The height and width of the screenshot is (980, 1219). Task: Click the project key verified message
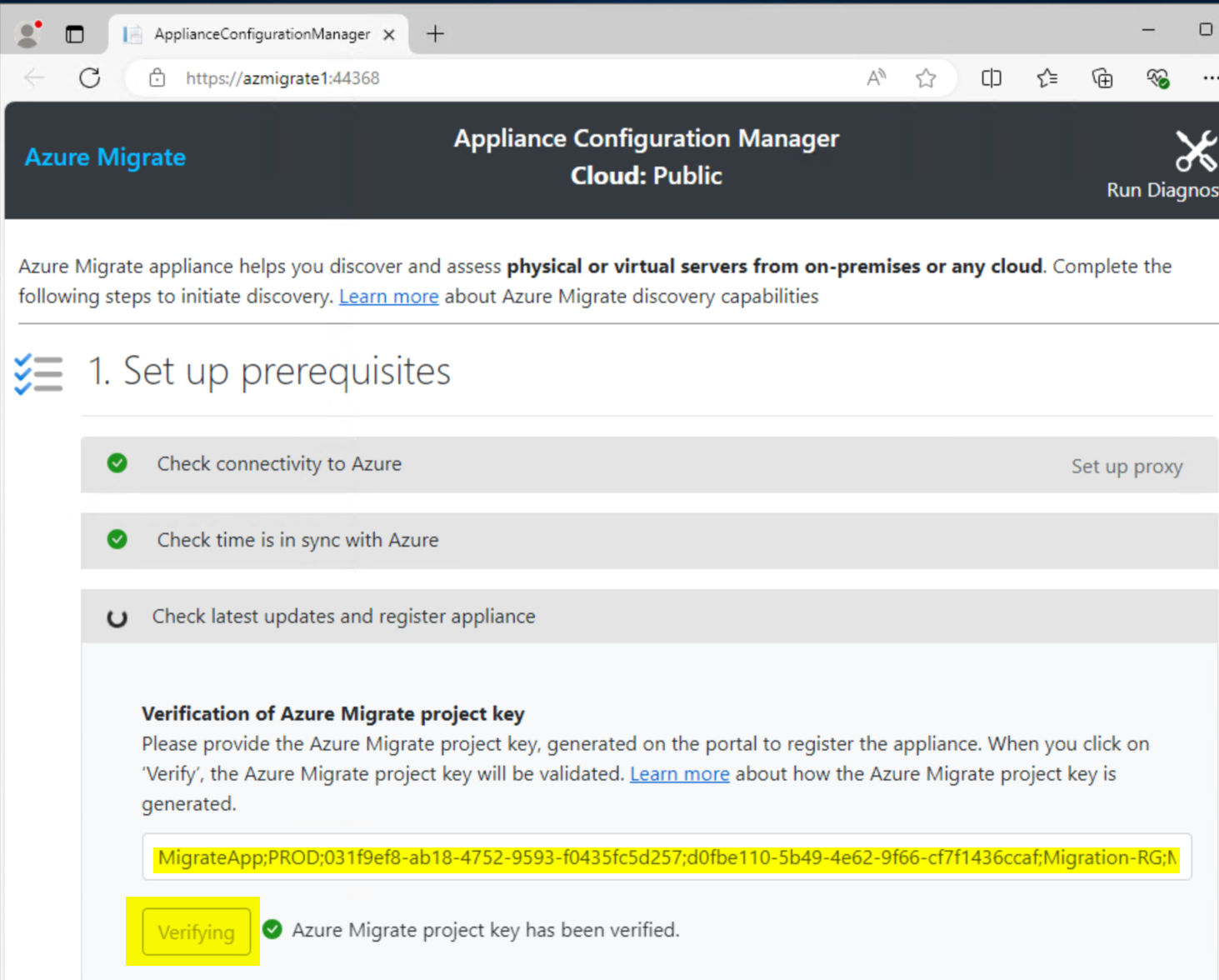(x=486, y=930)
